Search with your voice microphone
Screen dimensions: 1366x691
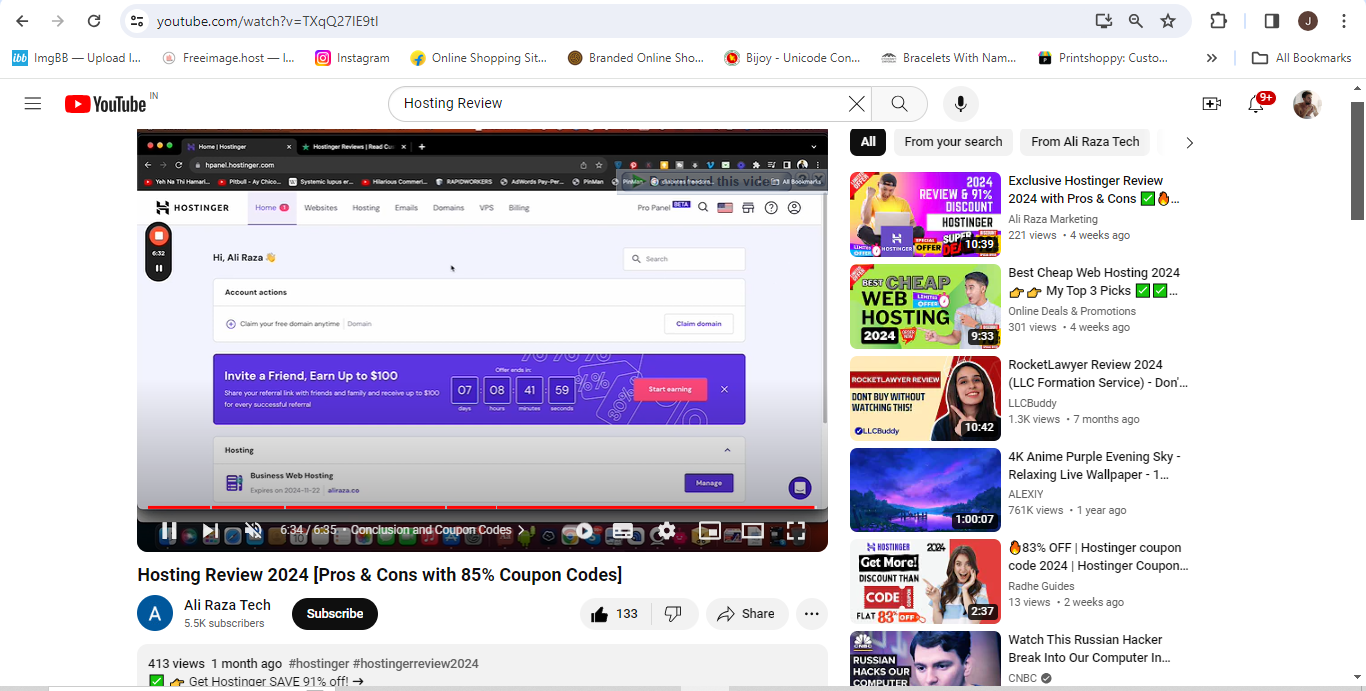960,104
